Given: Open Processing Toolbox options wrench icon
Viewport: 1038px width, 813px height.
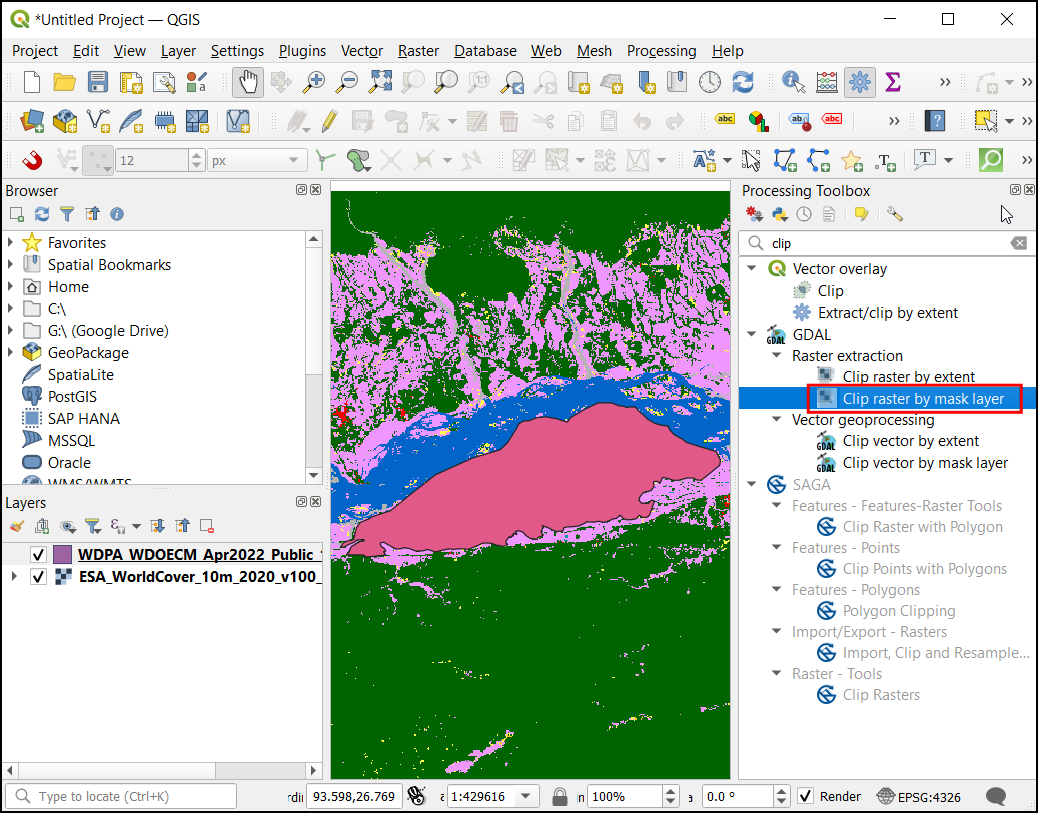Looking at the screenshot, I should pos(895,214).
